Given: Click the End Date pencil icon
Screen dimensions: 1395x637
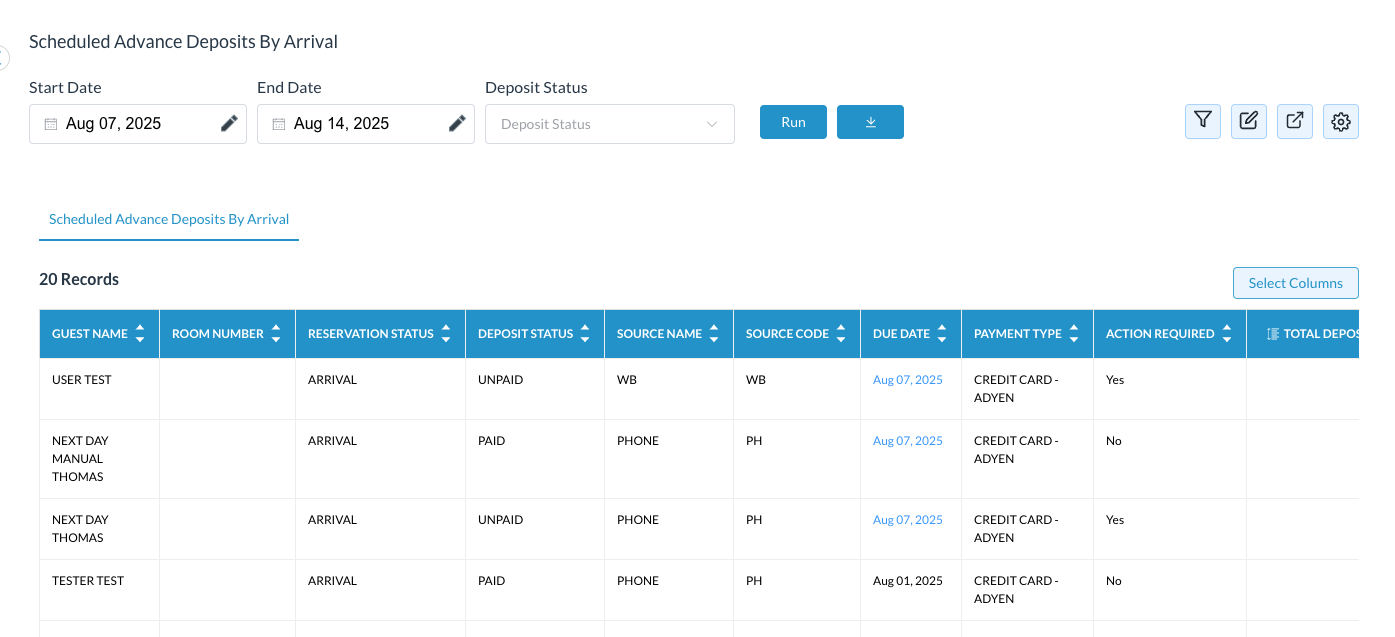Looking at the screenshot, I should (457, 123).
